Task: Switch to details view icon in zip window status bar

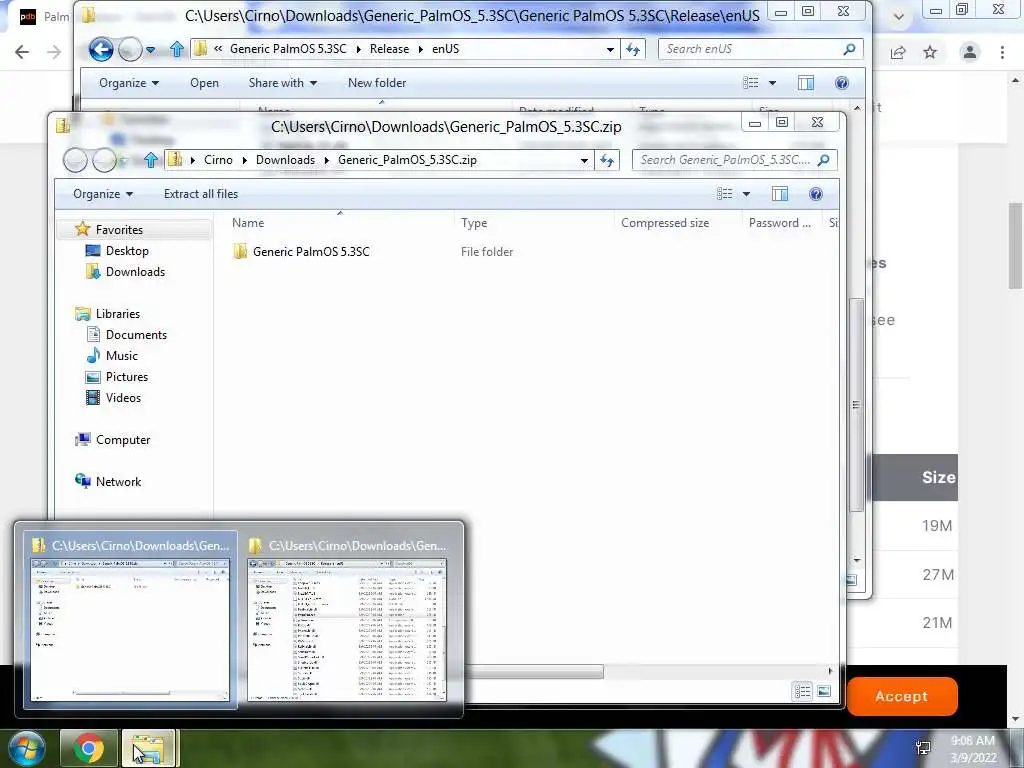Action: coord(803,691)
